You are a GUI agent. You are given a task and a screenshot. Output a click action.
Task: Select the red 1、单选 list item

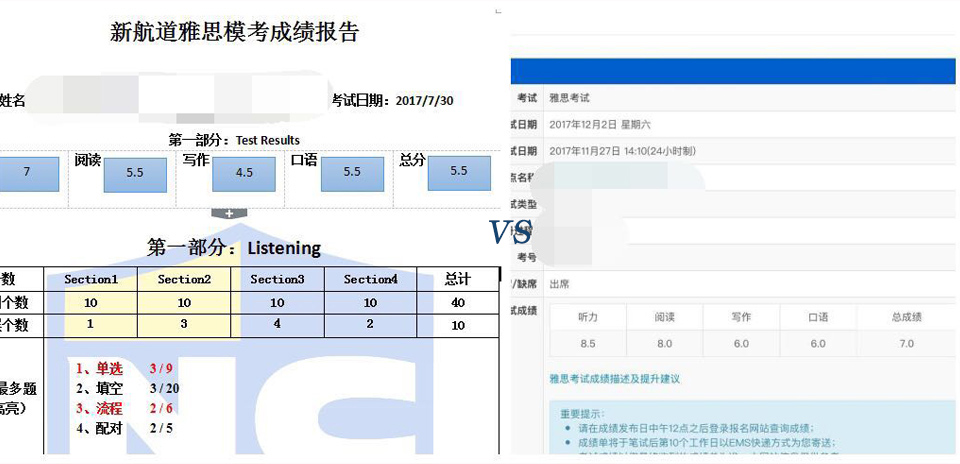point(99,368)
